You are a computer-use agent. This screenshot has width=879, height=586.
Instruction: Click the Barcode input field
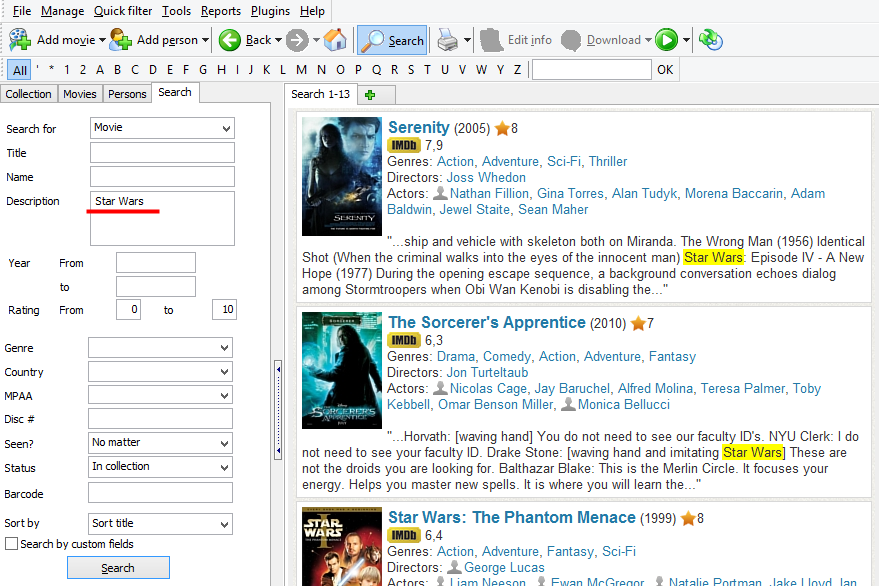[x=160, y=493]
